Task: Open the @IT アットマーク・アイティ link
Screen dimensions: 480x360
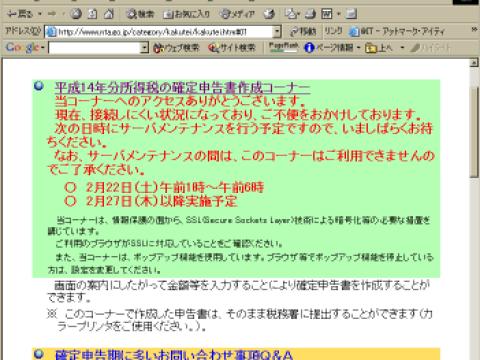Action: click(x=397, y=32)
